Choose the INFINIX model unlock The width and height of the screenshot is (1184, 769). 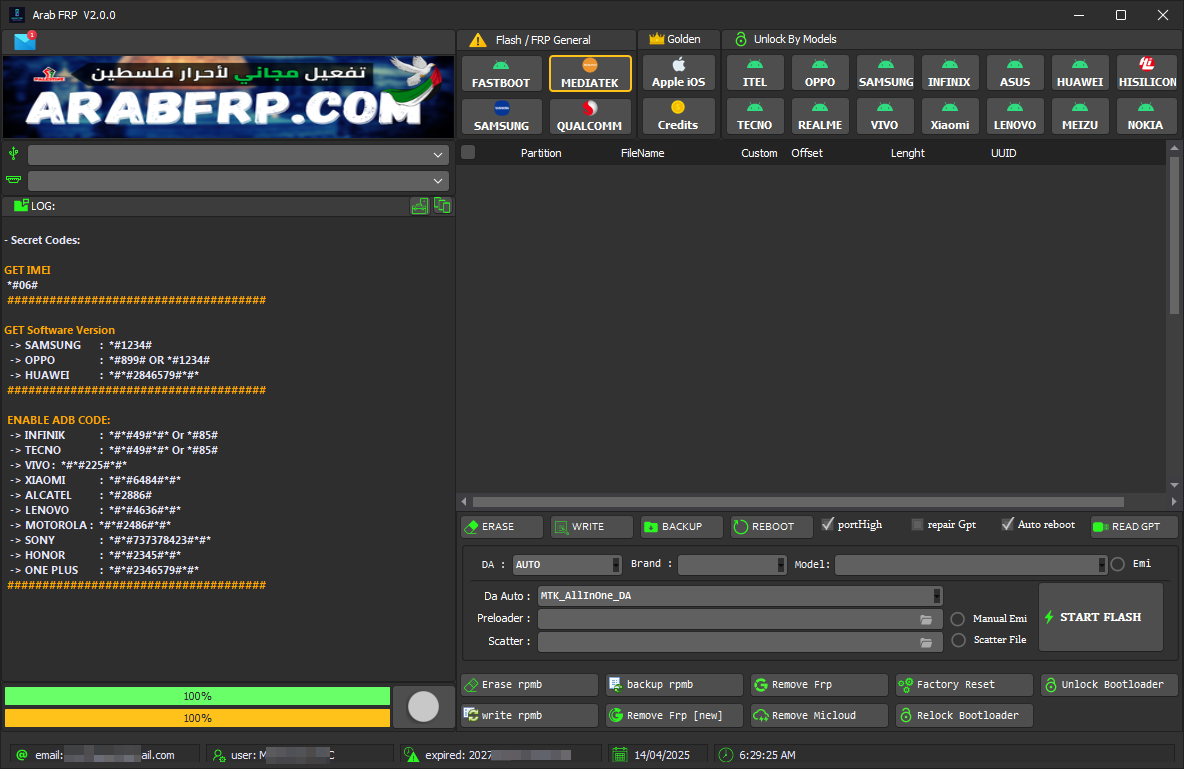(950, 73)
